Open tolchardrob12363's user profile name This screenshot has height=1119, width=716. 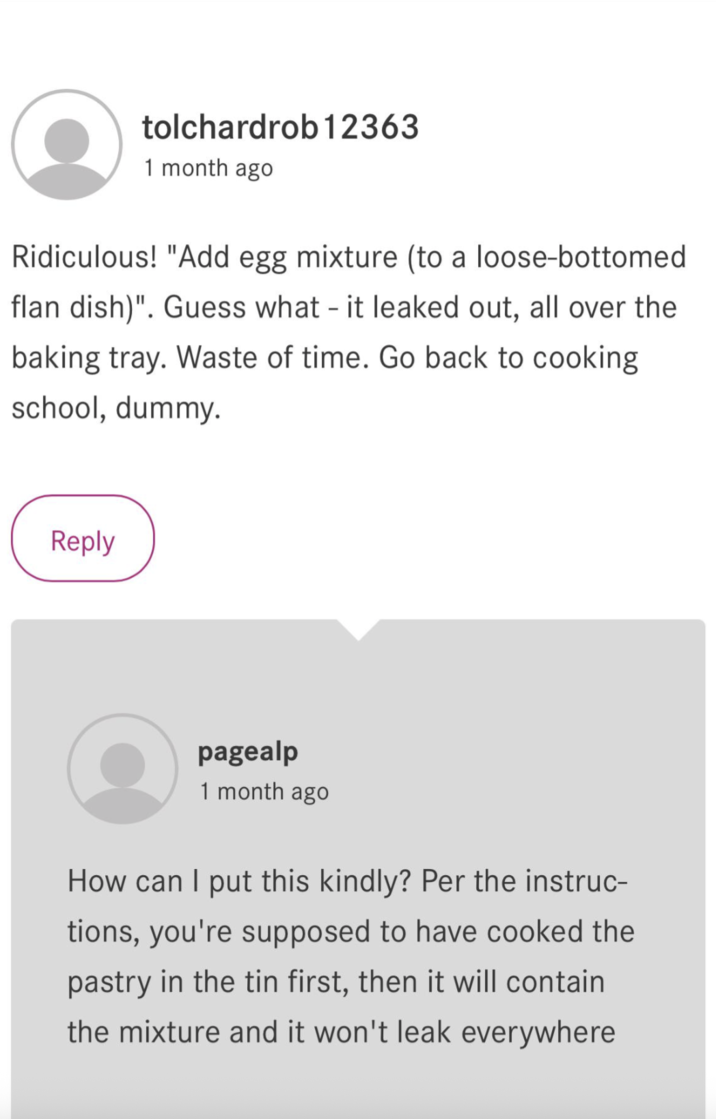[x=280, y=127]
